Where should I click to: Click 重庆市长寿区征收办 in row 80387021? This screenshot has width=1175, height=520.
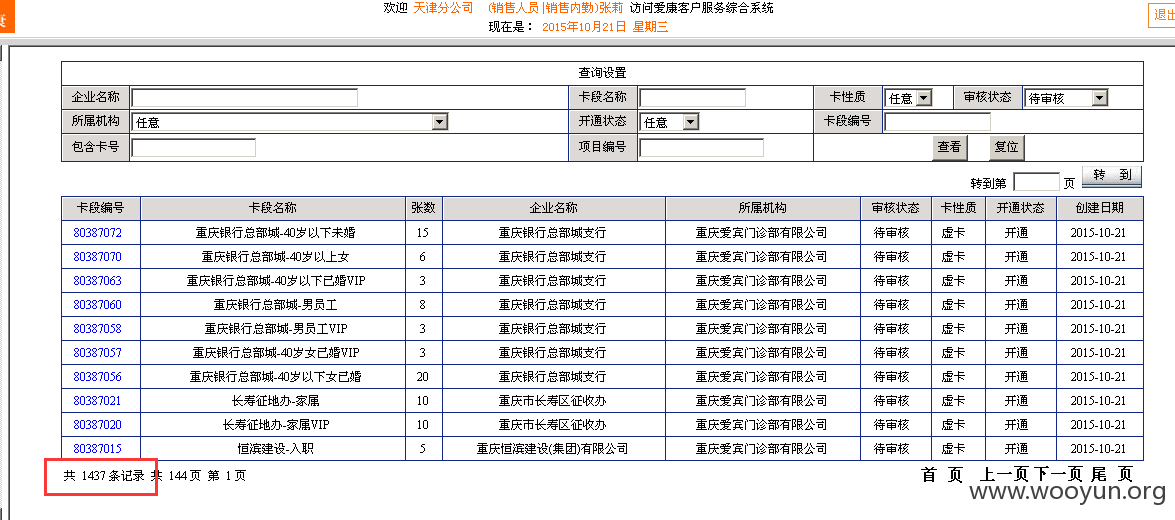point(553,401)
